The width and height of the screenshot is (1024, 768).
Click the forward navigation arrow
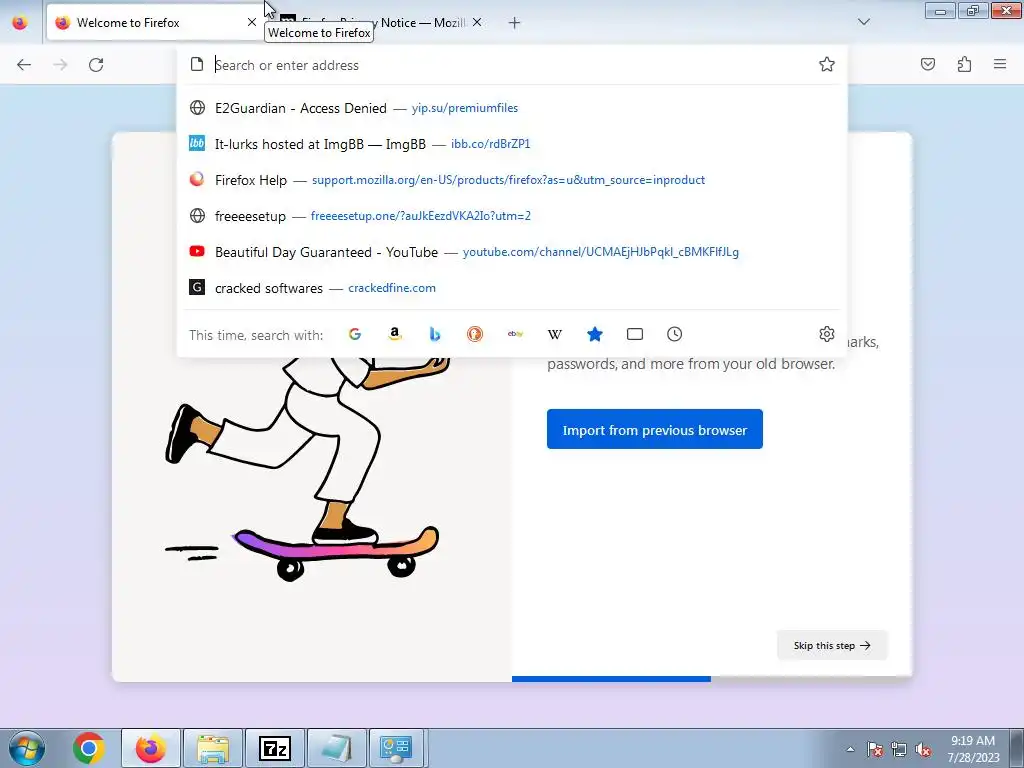60,65
